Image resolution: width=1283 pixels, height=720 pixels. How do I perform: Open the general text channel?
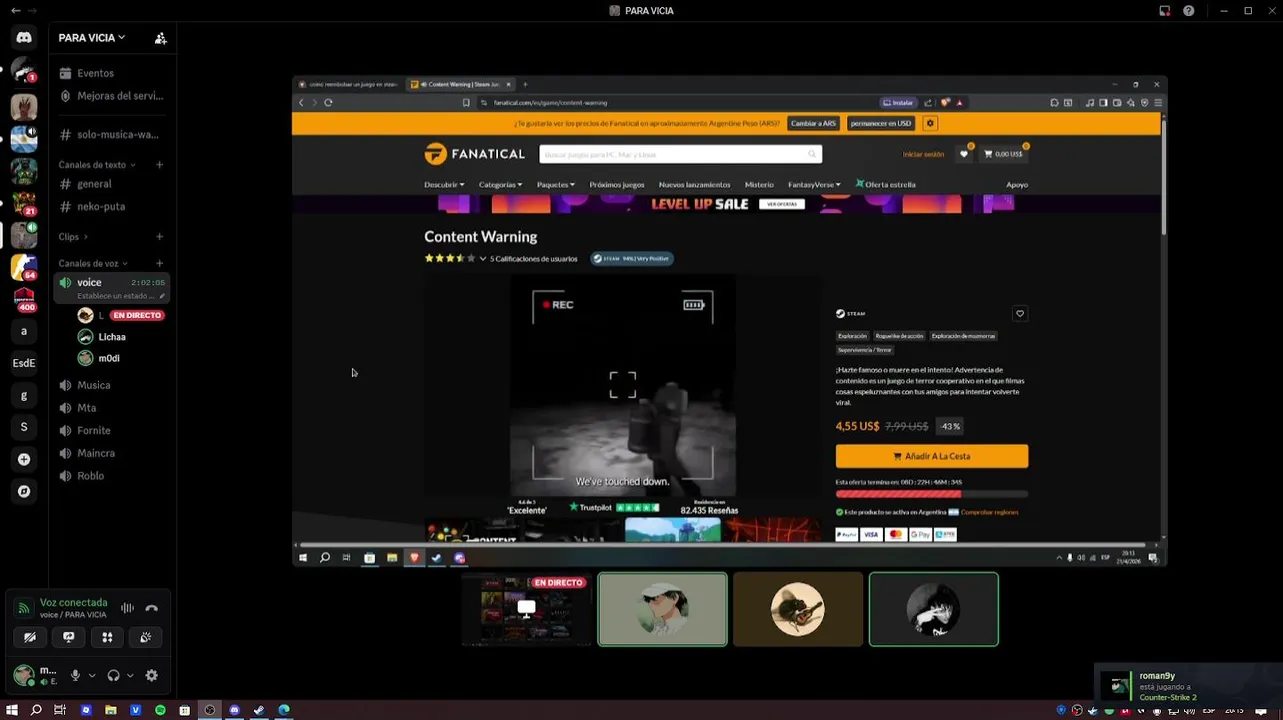click(94, 184)
